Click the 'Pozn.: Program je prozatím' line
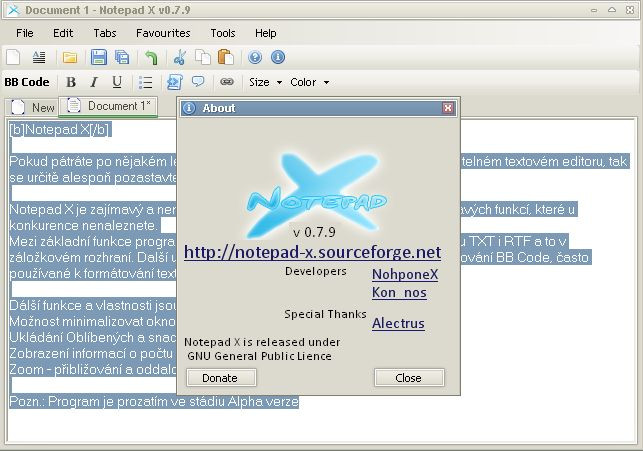 pos(154,401)
